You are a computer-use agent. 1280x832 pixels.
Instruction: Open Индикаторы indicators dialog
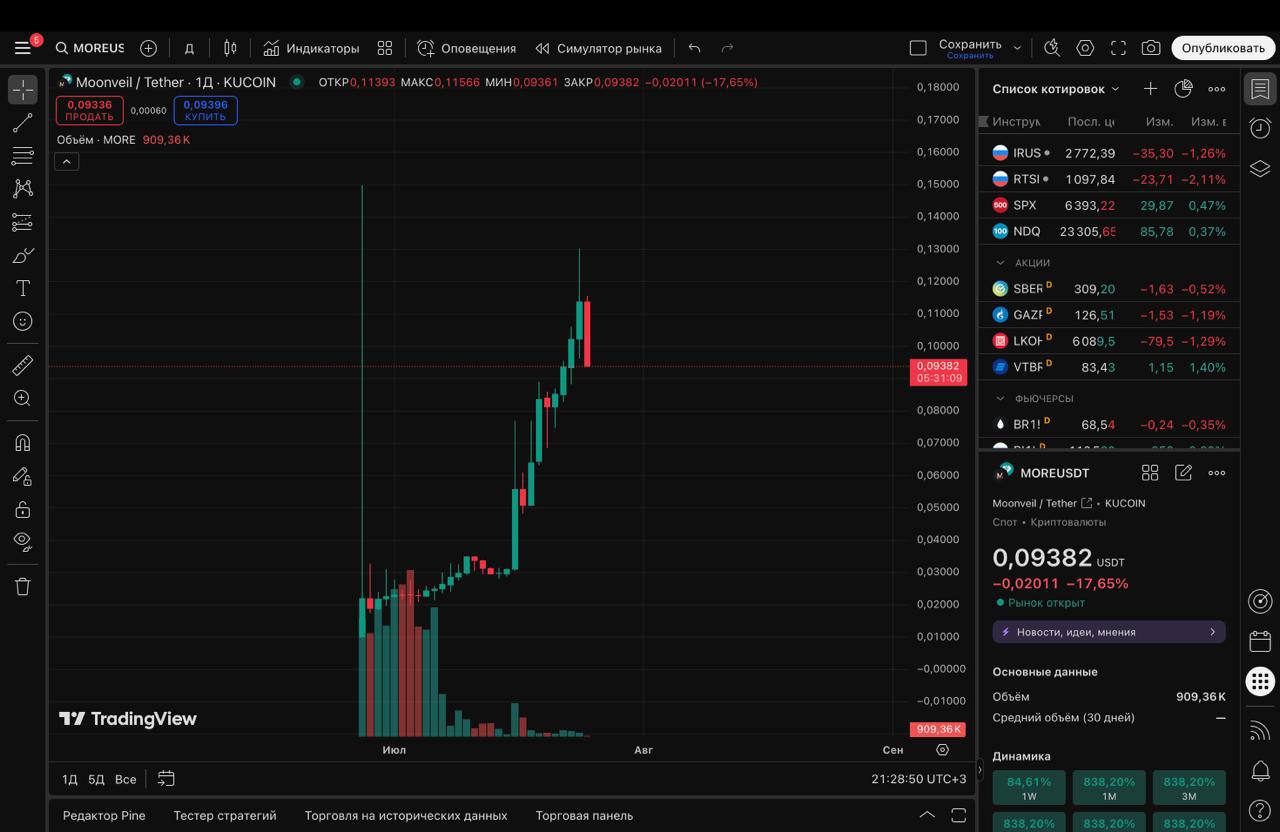[311, 48]
